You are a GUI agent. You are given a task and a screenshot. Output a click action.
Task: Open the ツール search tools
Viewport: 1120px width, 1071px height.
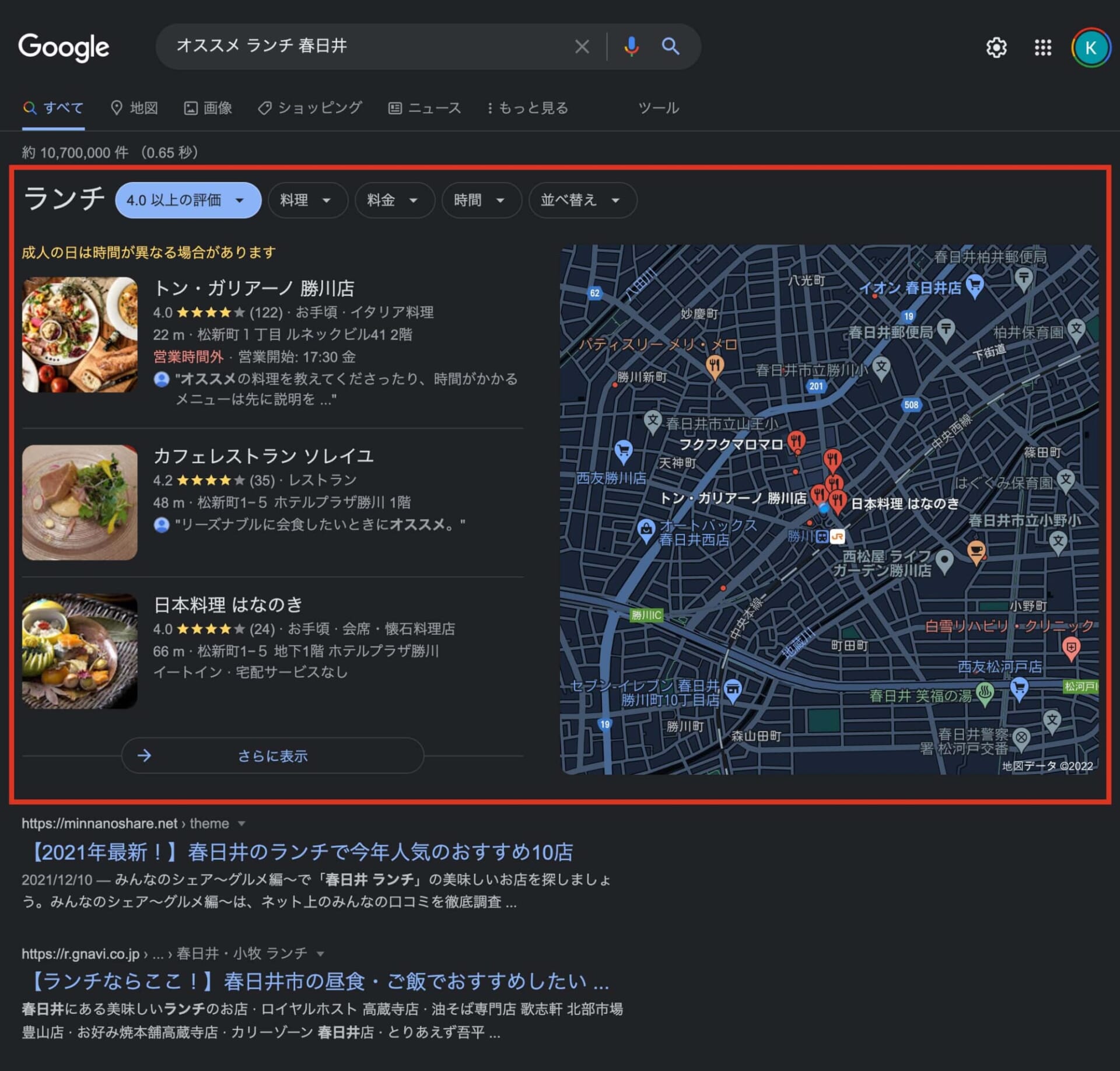(x=658, y=108)
